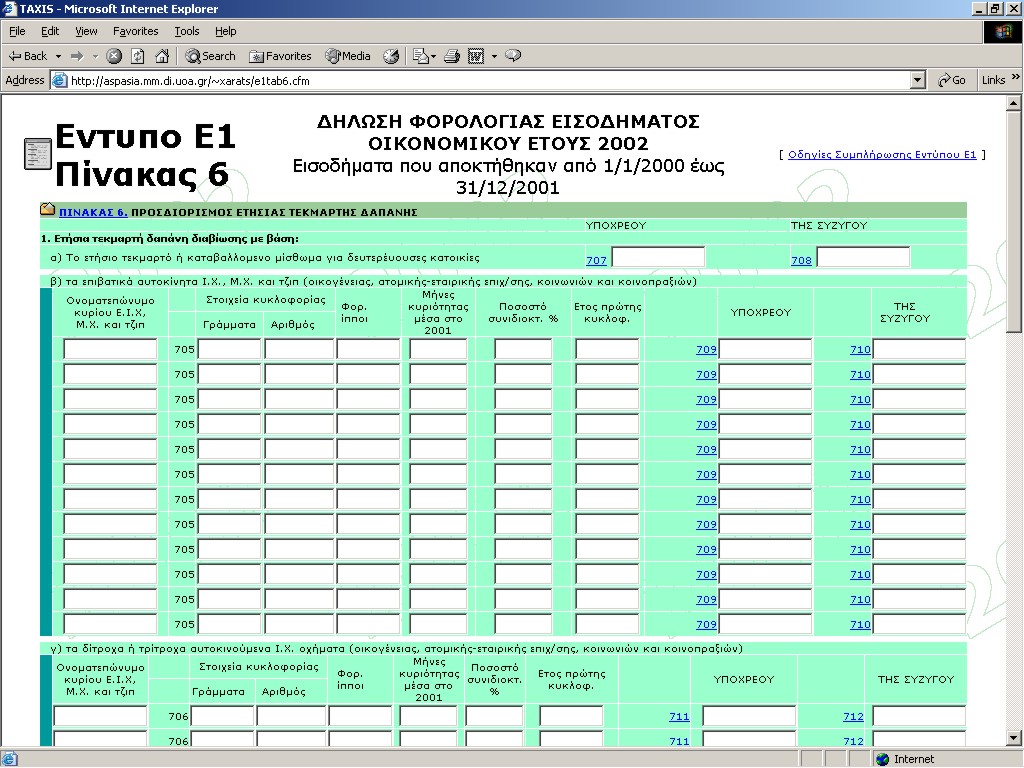This screenshot has height=768, width=1024.
Task: Click the Stop loading icon
Action: pos(114,56)
